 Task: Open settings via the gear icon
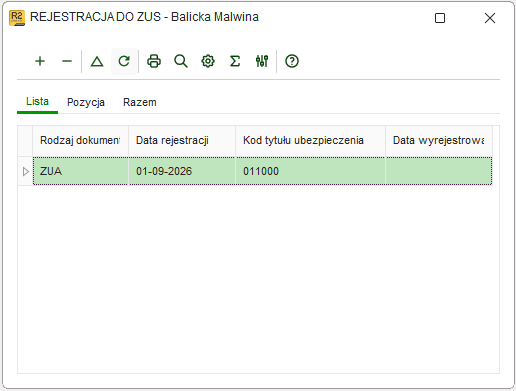click(208, 61)
